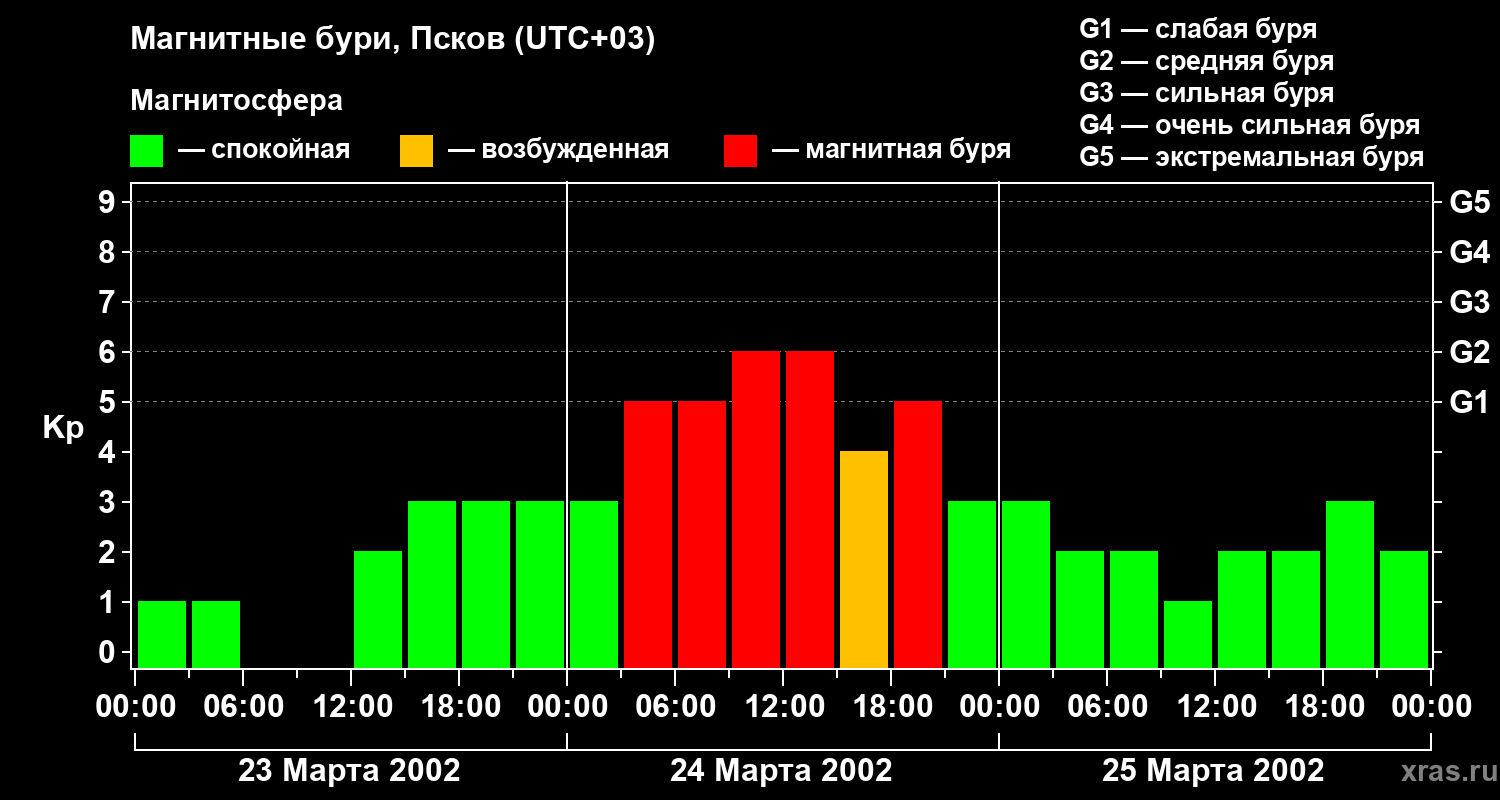Viewport: 1500px width, 800px height.
Task: Click the '25 Марта 2002' date label
Action: 1213,771
